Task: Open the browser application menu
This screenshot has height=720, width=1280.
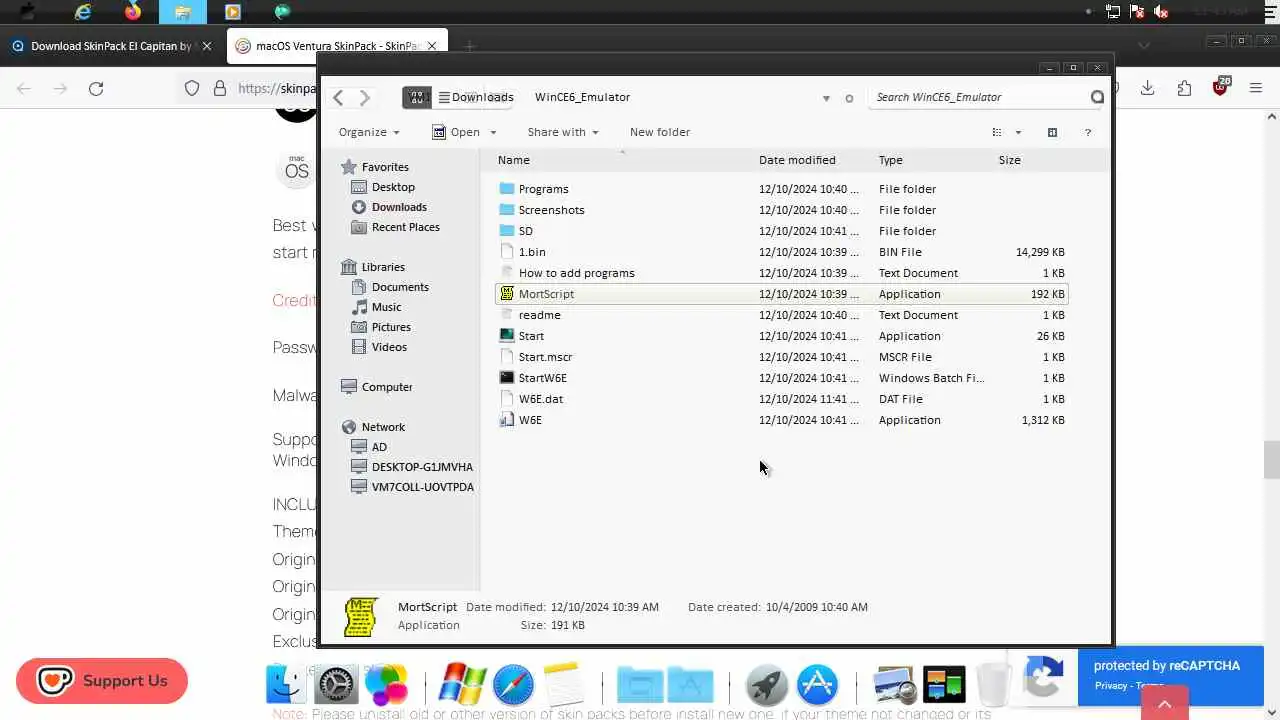Action: pos(1257,88)
